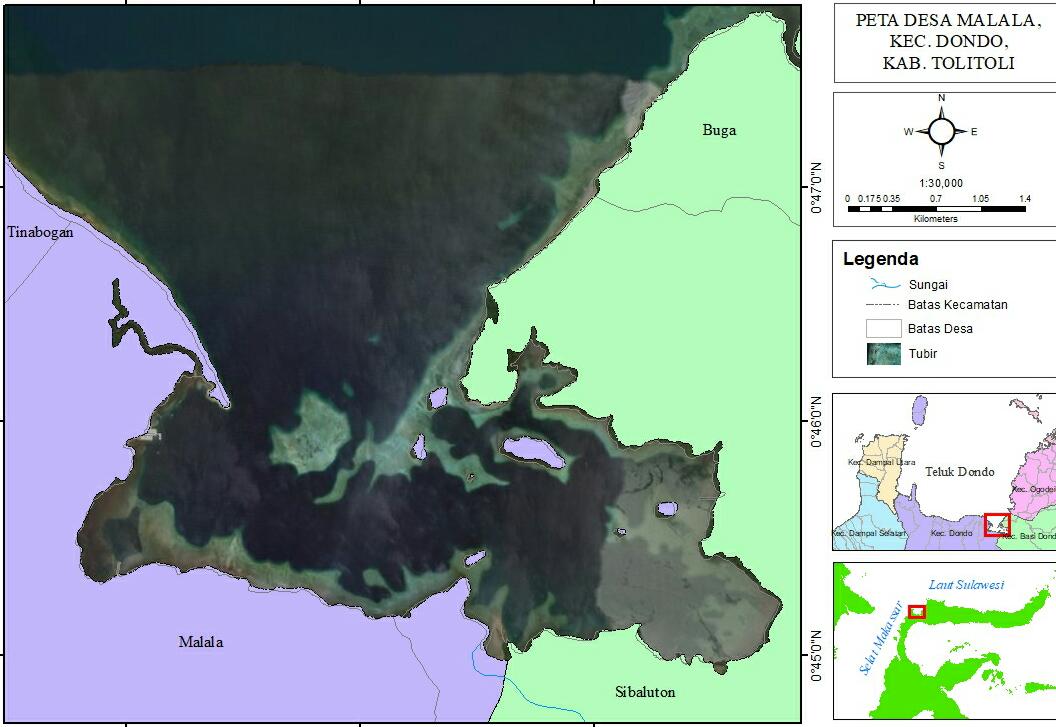Click the scale bar graphic
Viewport: 1056px width, 727px height.
936,208
